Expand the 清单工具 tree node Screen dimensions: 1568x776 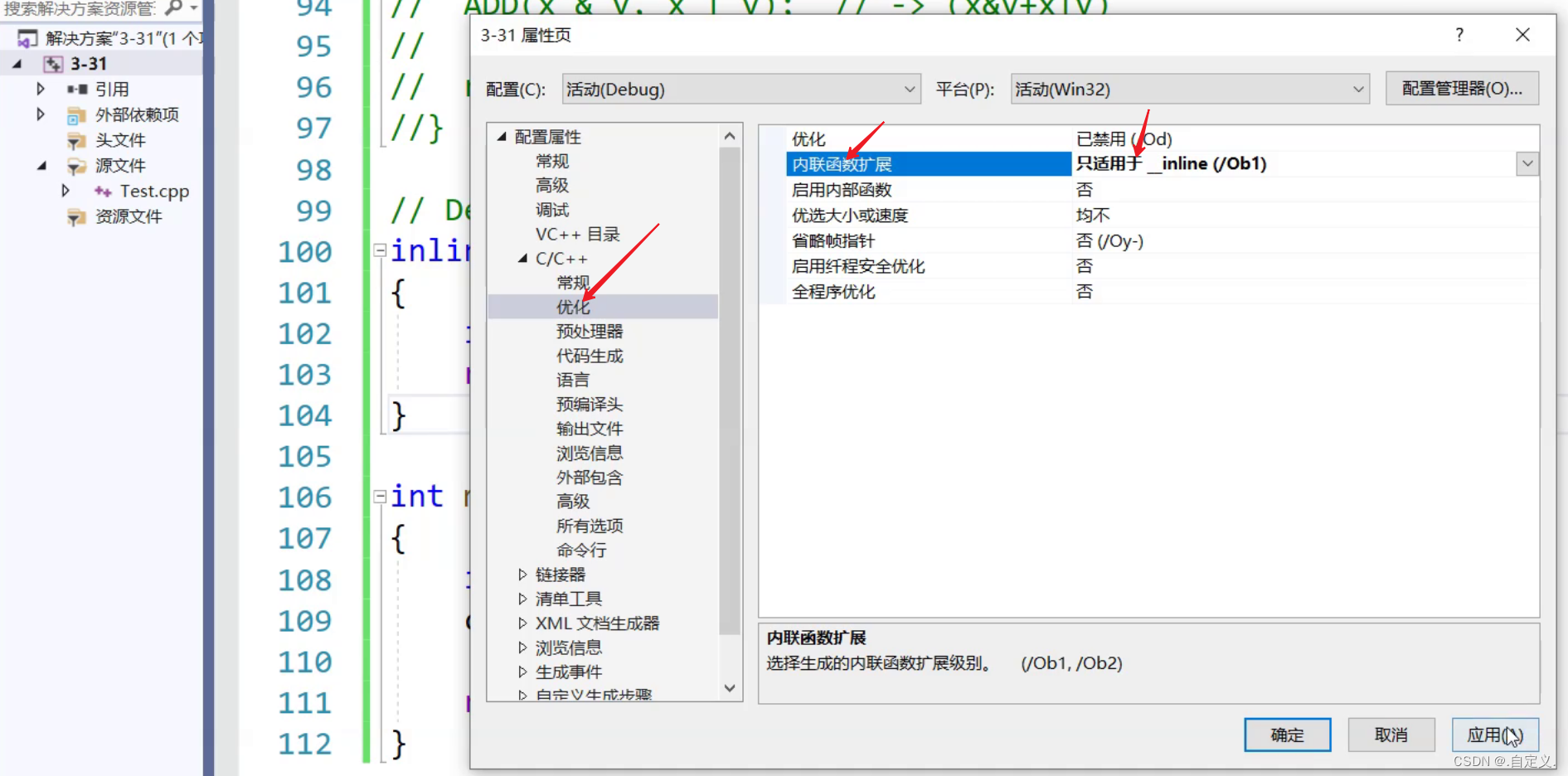pos(522,599)
